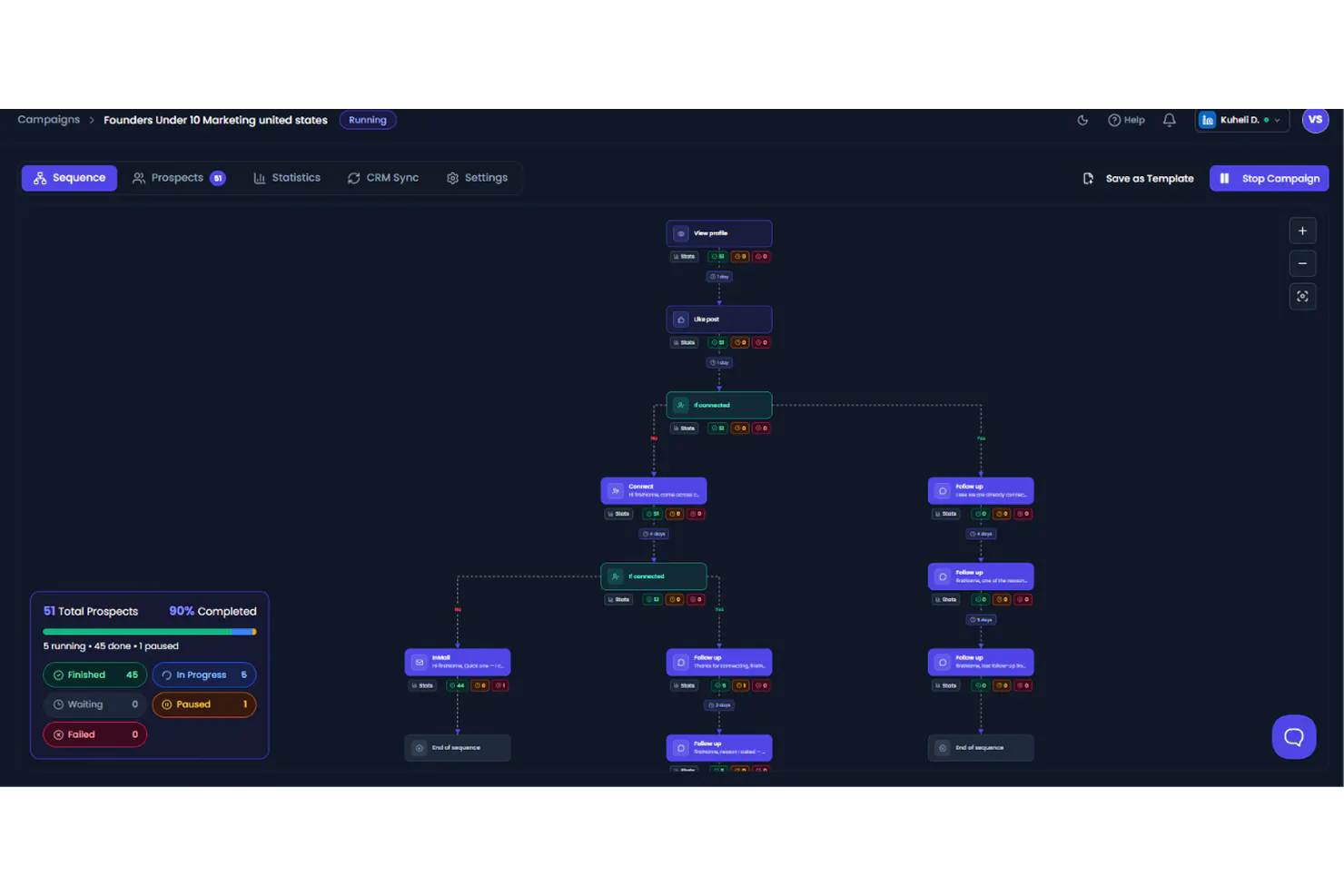Click 5 days delay in right branch
Image resolution: width=1344 pixels, height=896 pixels.
981,620
